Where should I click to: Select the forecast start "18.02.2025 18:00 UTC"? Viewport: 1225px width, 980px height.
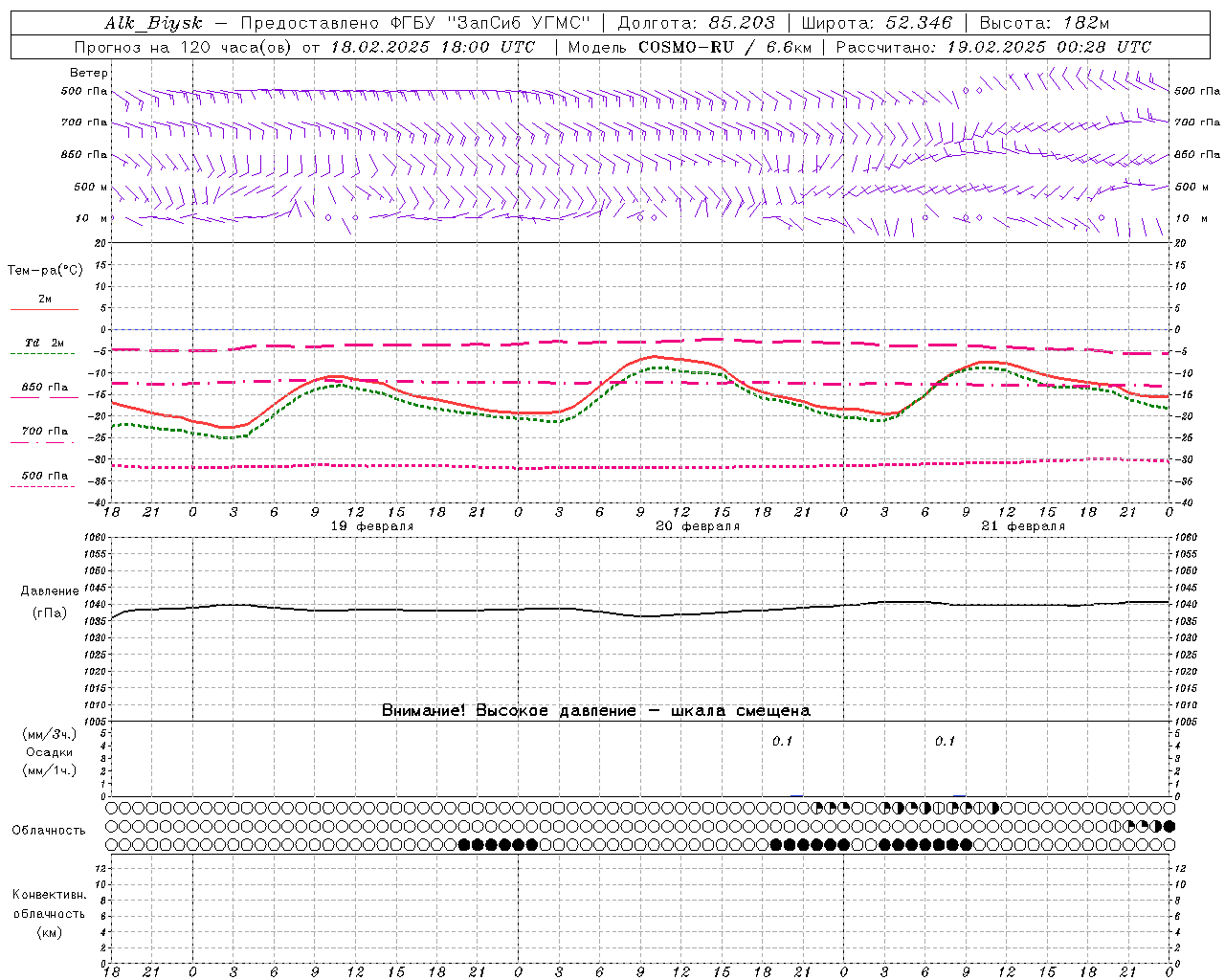pos(432,47)
